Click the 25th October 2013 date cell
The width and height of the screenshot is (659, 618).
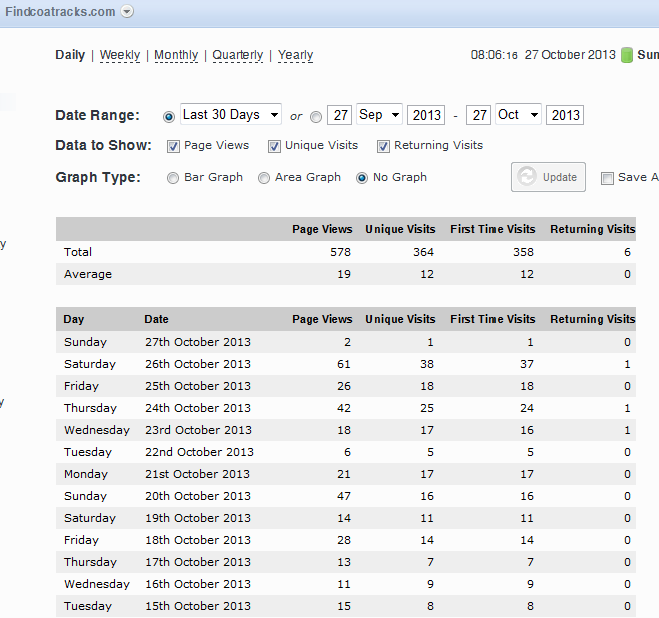[198, 386]
